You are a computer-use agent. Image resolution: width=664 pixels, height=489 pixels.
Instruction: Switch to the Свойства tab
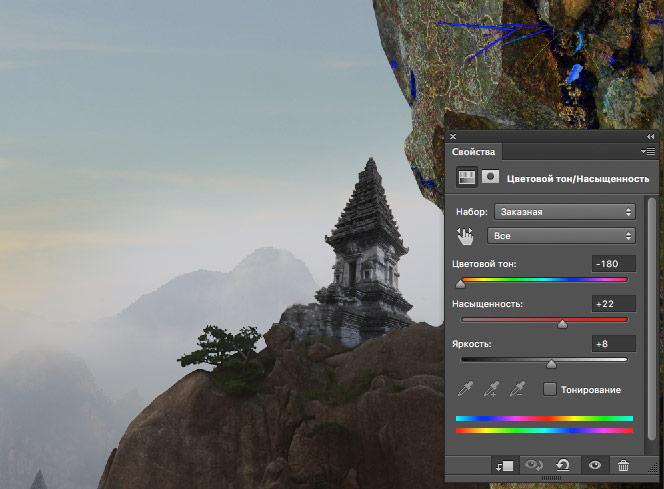point(473,152)
